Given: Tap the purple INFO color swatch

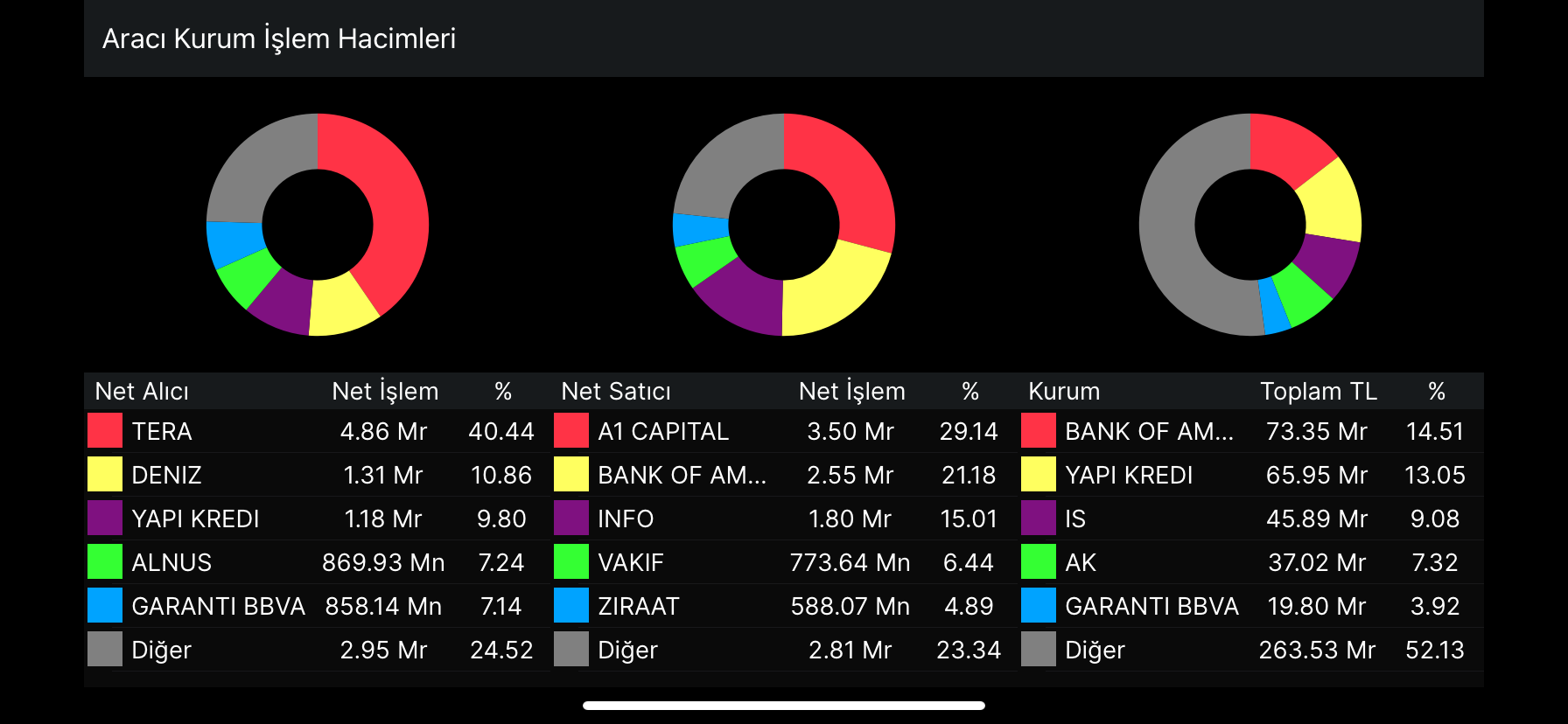Looking at the screenshot, I should point(571,519).
